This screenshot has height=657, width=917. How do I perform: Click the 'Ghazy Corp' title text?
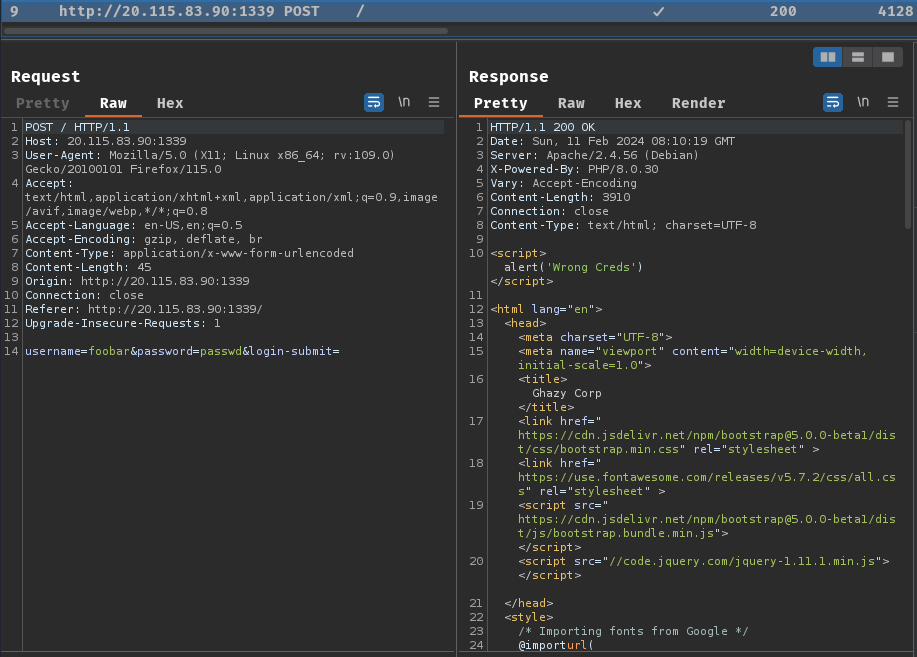pos(567,394)
